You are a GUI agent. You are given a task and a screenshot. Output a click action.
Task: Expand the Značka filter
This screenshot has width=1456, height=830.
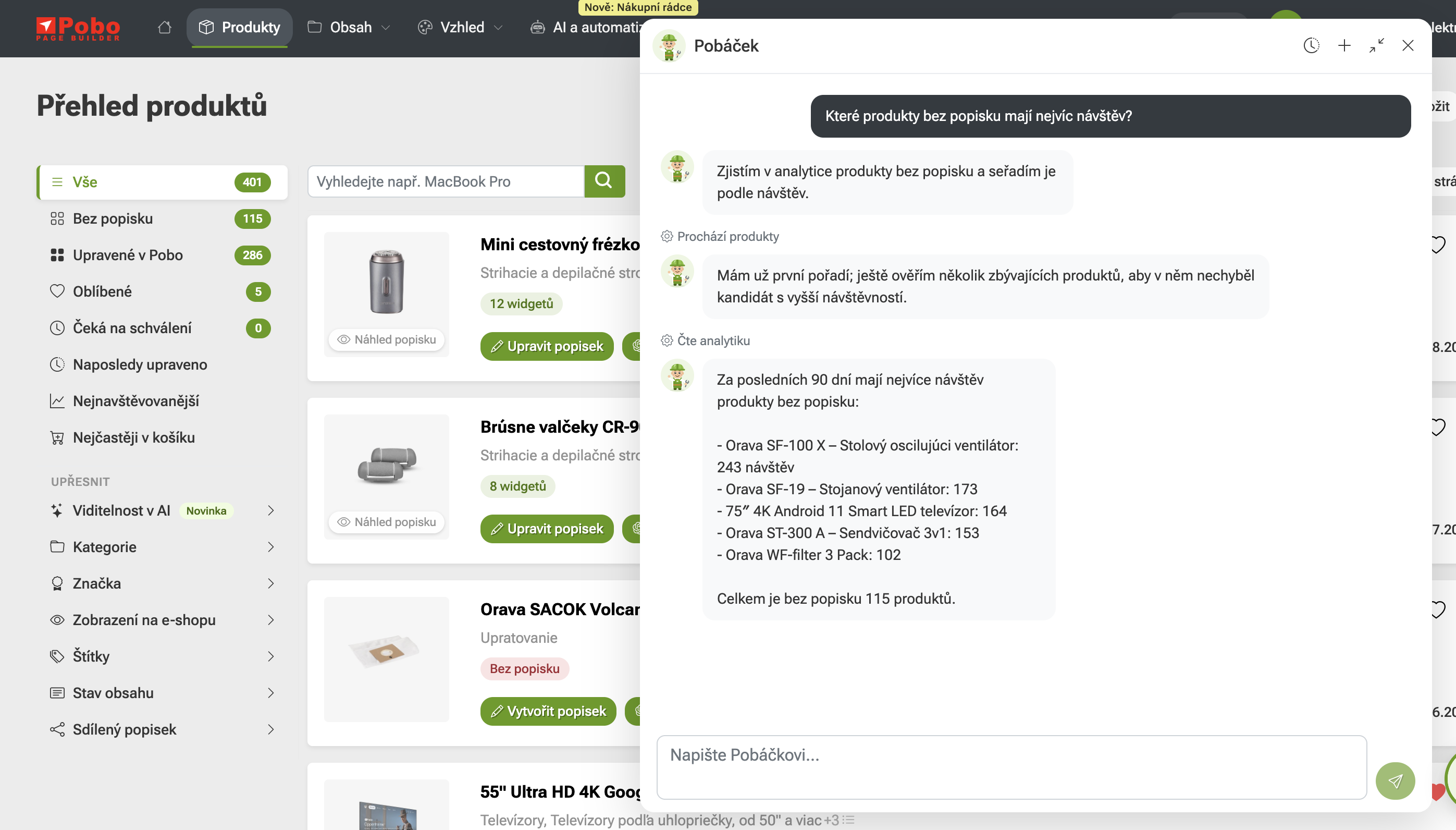[162, 584]
